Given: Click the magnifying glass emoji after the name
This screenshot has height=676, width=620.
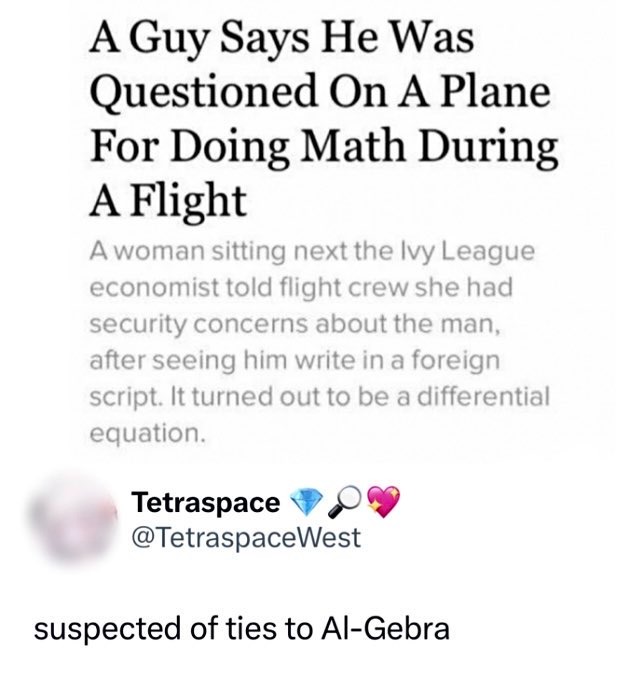Looking at the screenshot, I should click(x=344, y=501).
